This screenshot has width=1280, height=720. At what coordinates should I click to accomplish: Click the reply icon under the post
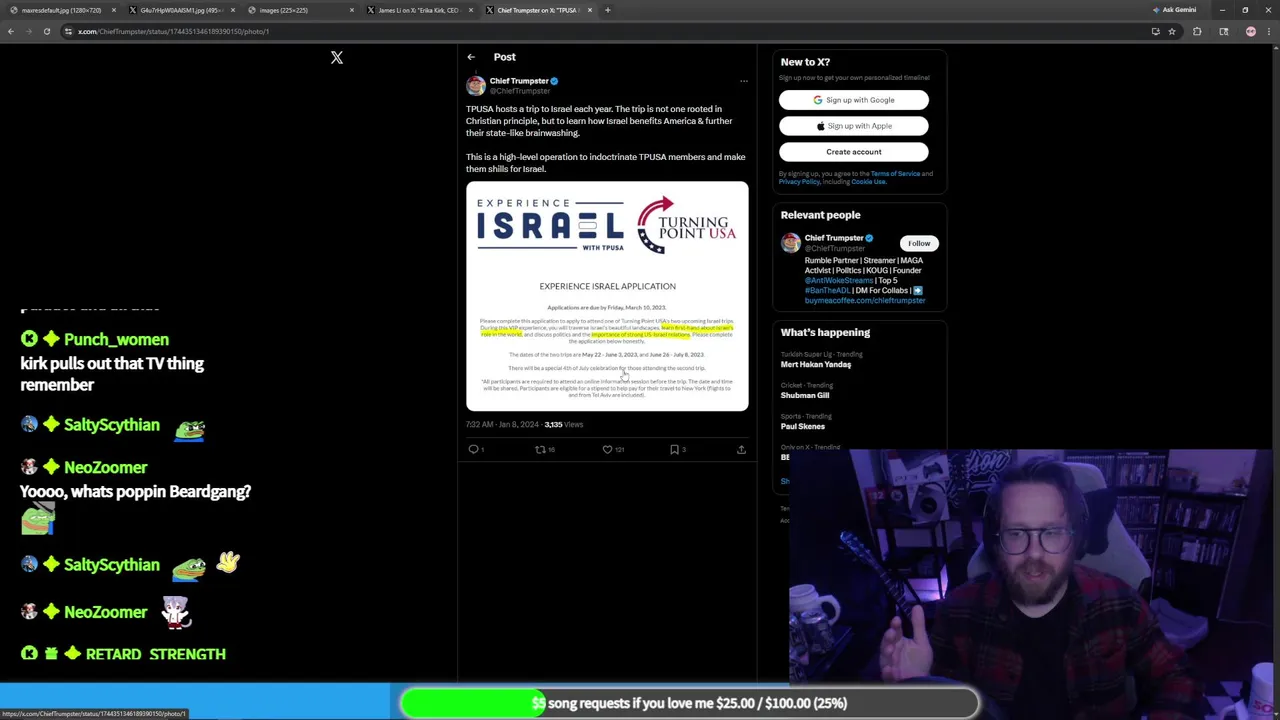(474, 450)
